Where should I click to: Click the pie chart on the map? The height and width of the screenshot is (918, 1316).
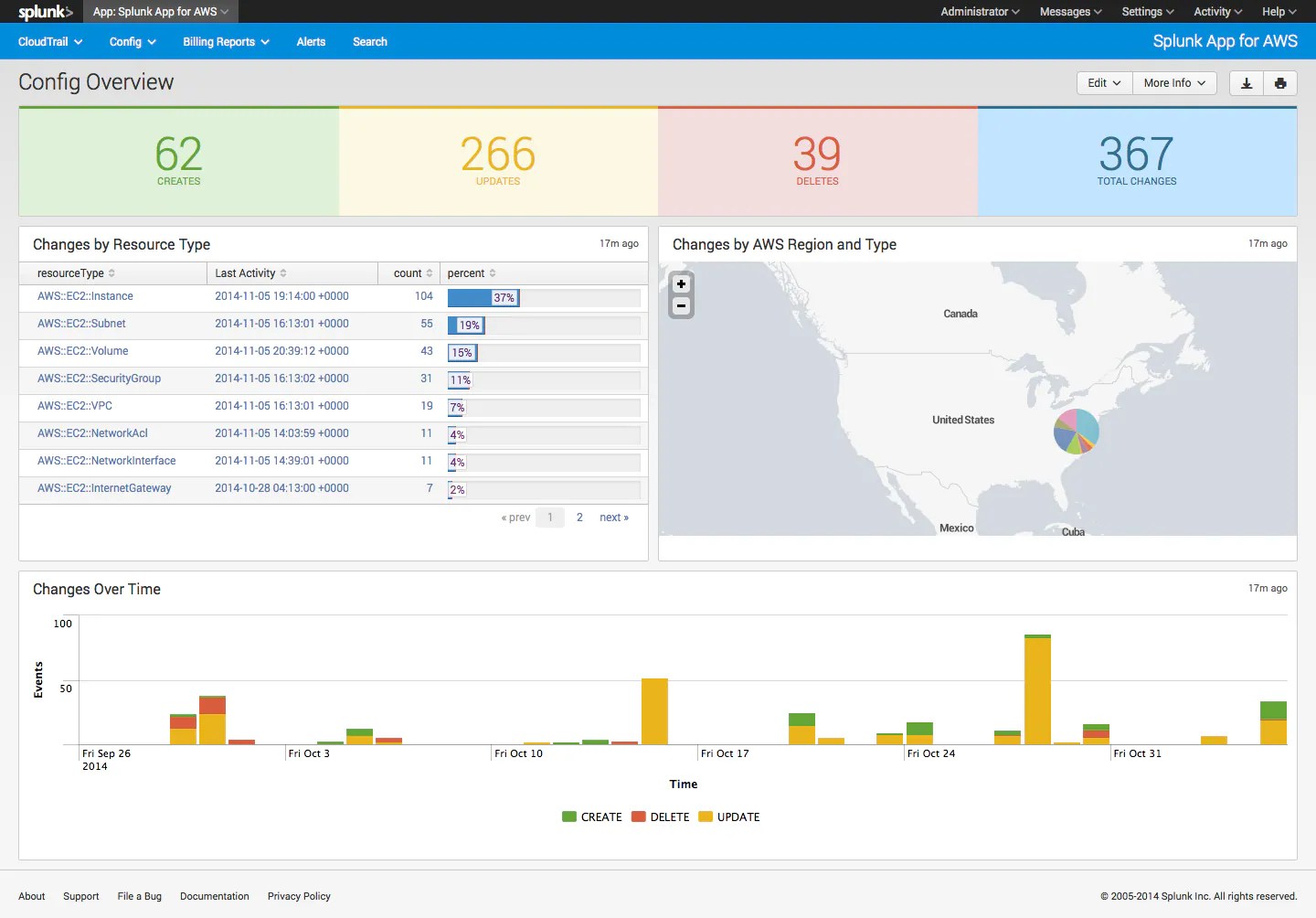pos(1077,432)
